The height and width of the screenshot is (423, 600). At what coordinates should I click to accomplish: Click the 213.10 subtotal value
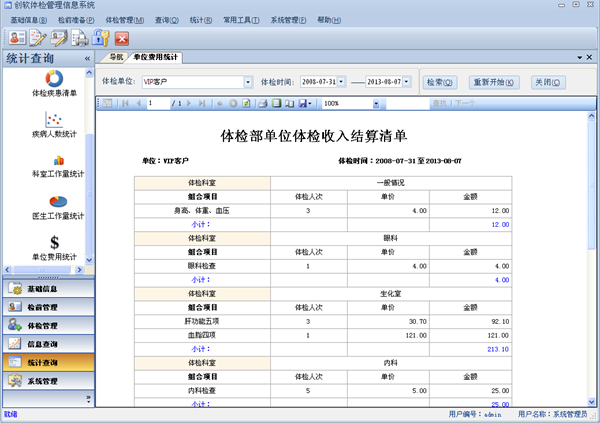click(x=498, y=349)
